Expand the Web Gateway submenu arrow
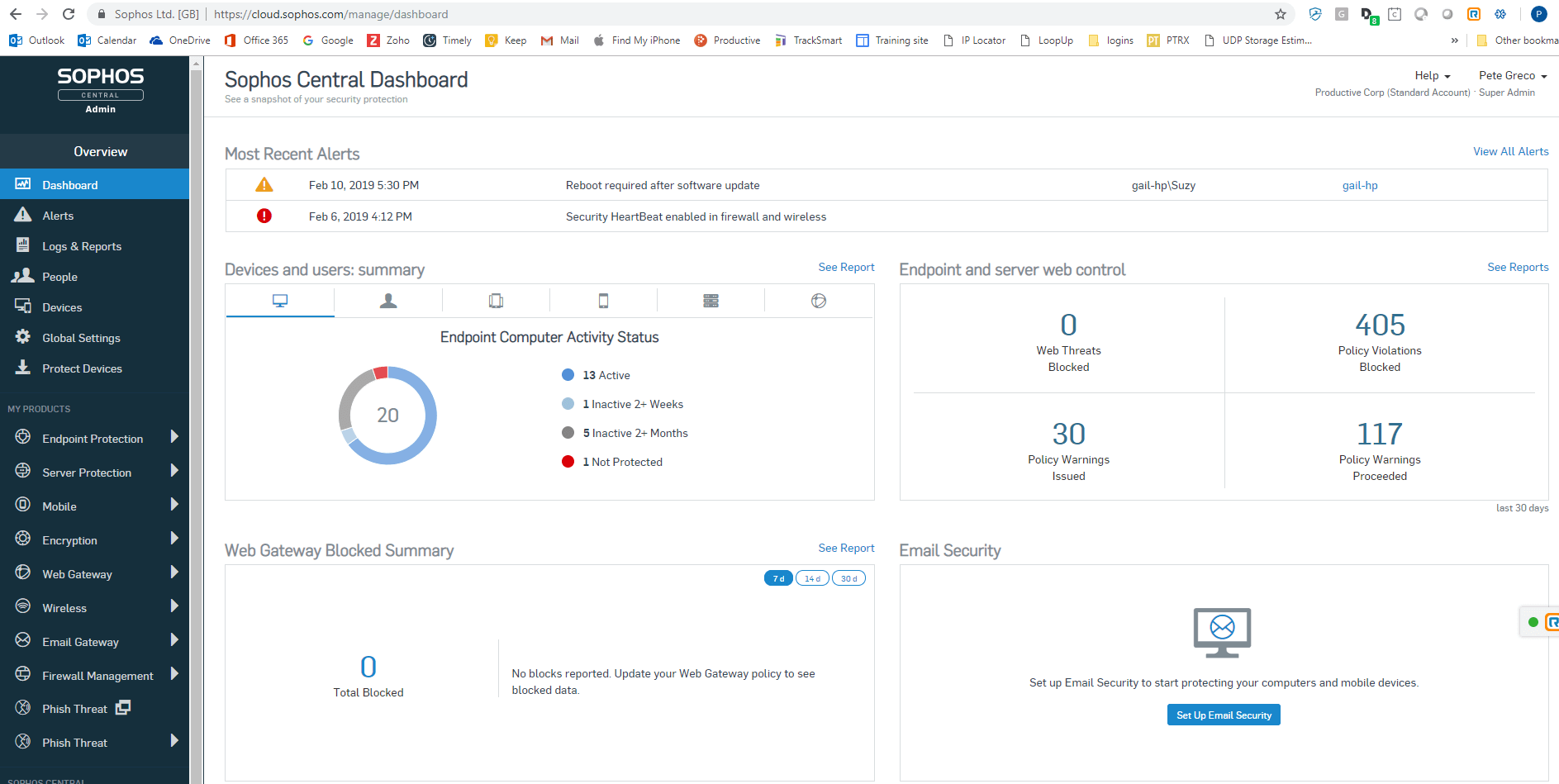1559x784 pixels. 174,573
